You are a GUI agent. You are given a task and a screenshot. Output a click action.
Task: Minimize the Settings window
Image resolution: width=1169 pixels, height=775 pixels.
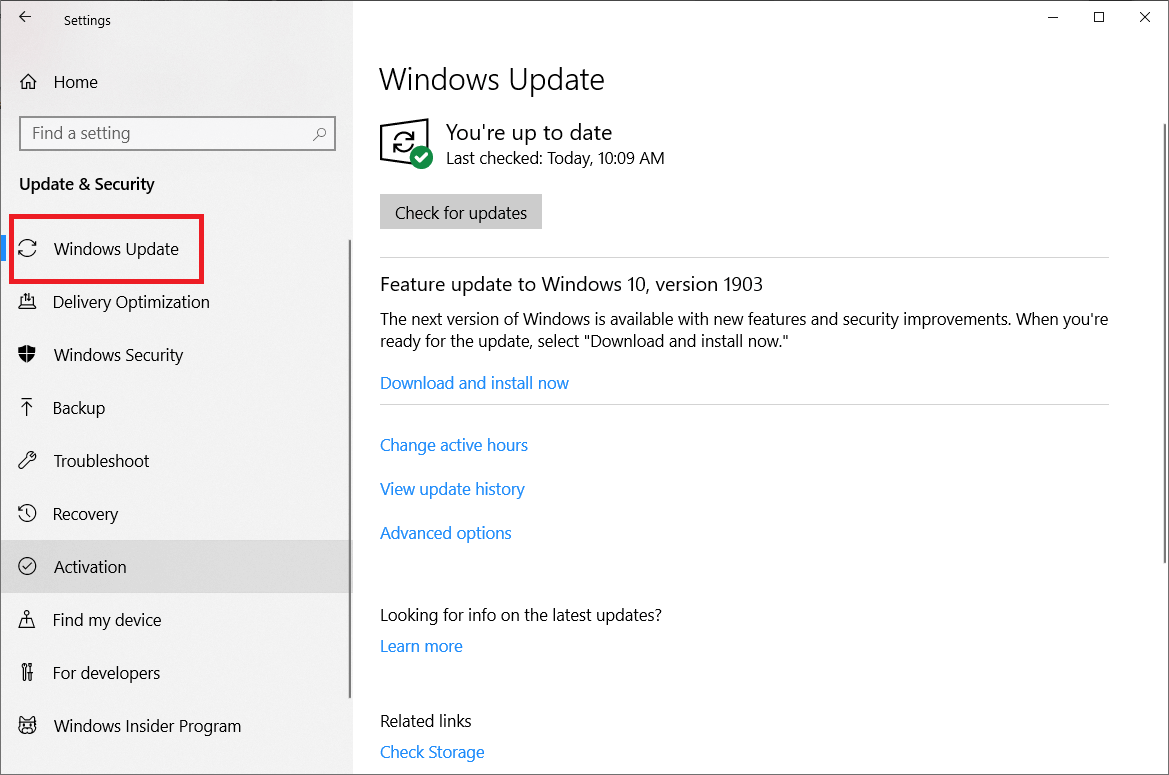(1053, 17)
